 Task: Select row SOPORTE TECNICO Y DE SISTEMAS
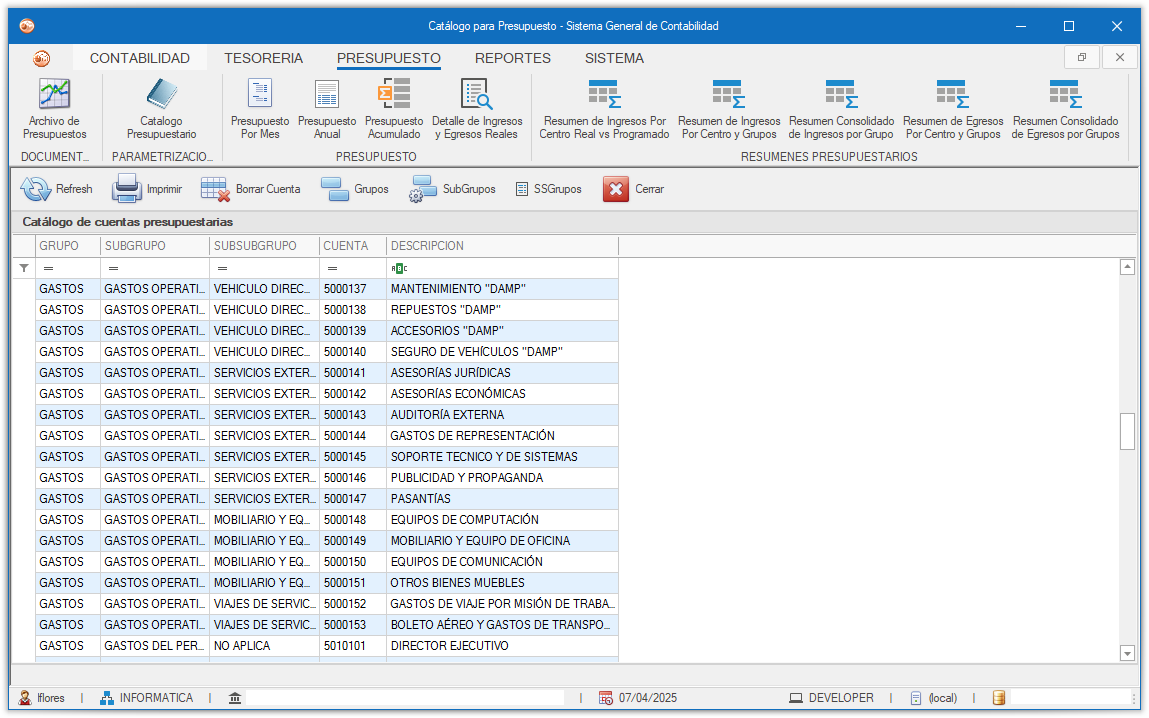click(327, 457)
